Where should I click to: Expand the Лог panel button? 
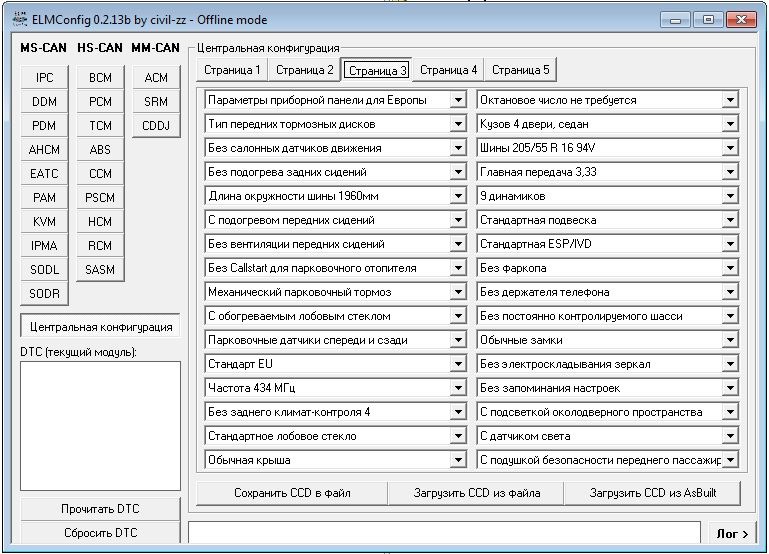tap(732, 533)
